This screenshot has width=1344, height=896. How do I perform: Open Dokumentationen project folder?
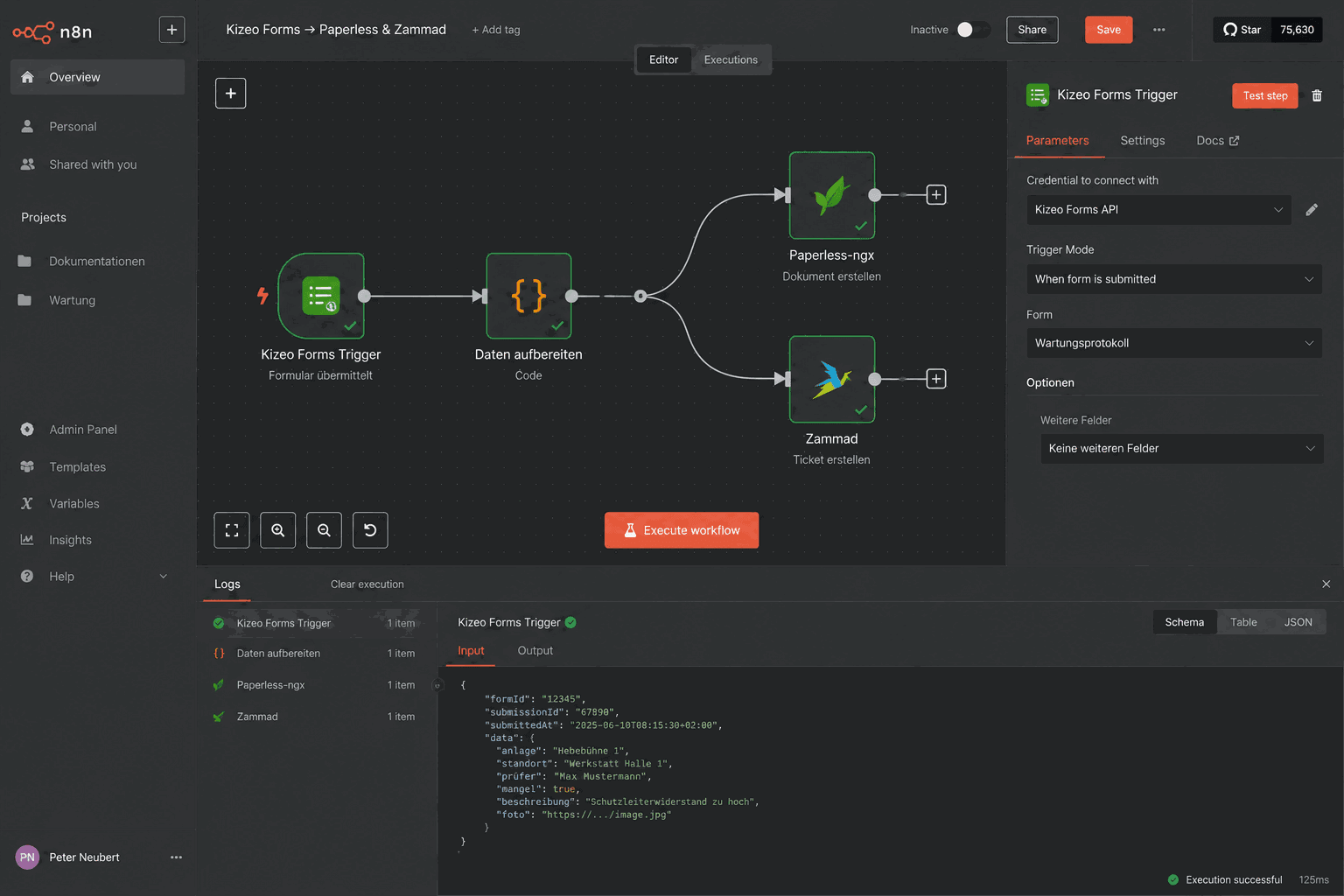click(97, 262)
